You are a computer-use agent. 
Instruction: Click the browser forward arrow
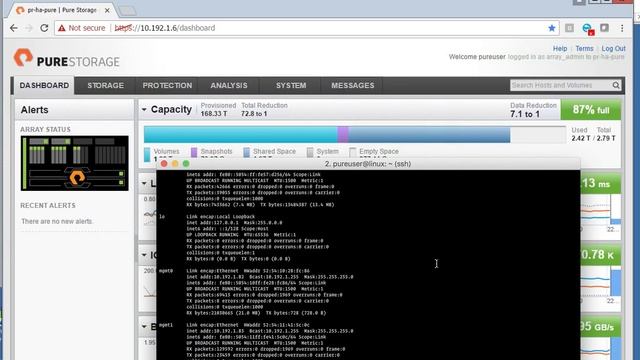[x=29, y=28]
